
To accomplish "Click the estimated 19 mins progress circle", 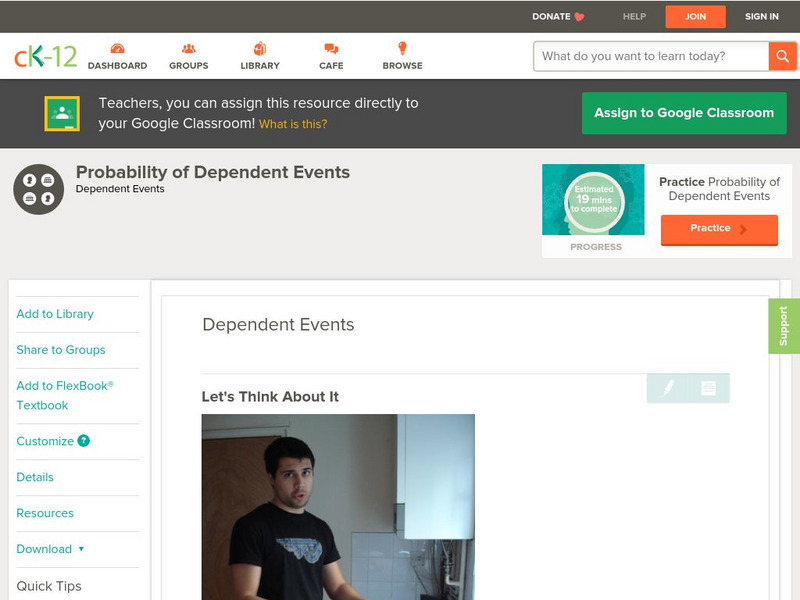I will 594,200.
